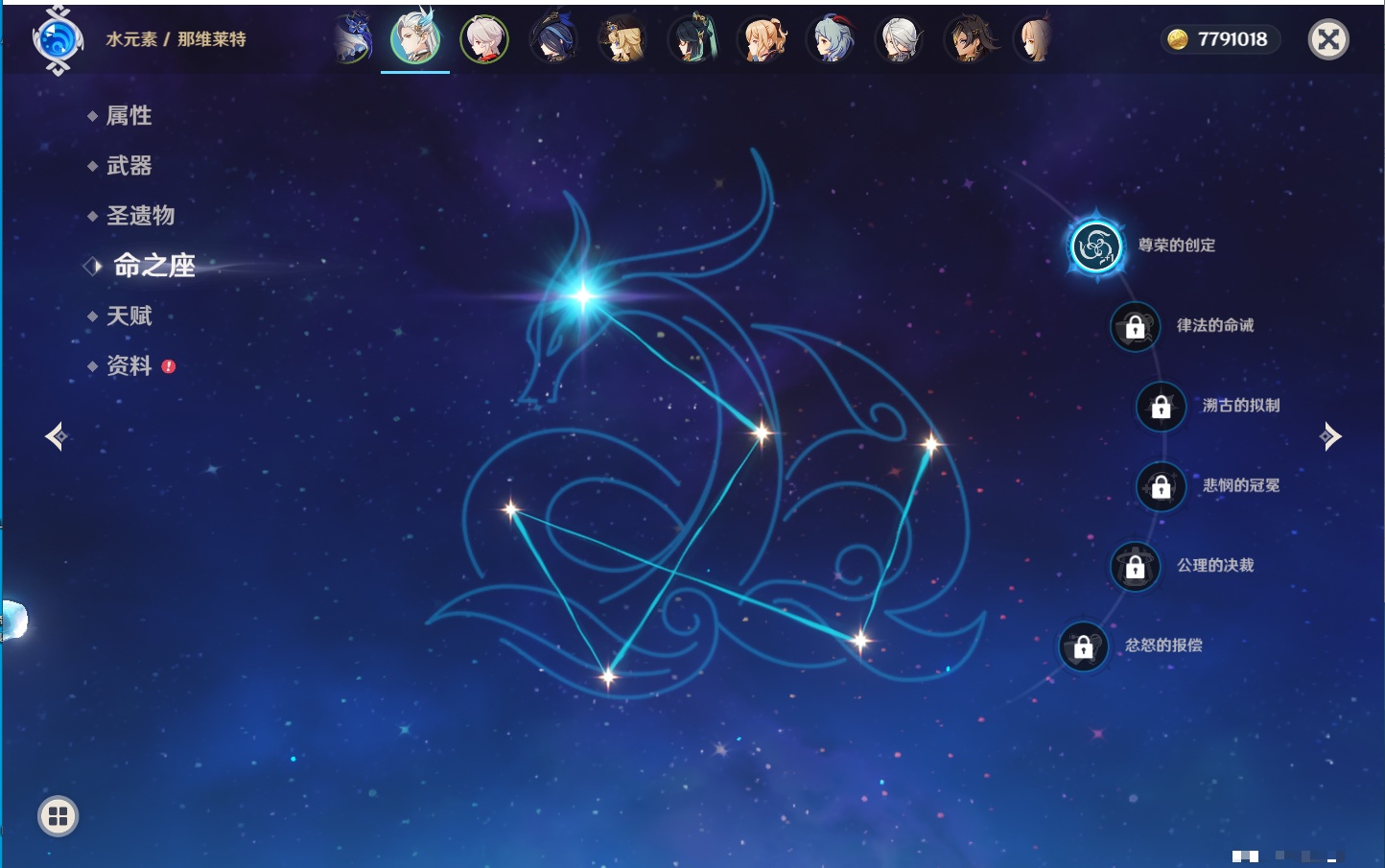The image size is (1385, 868).
Task: Click the 忿怒的报偿 label text
Action: [x=1163, y=645]
